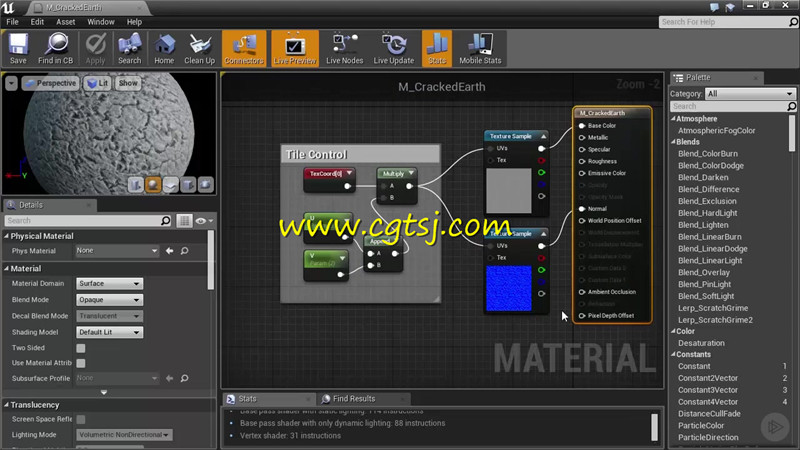
Task: Click the Home toolbar icon
Action: coord(164,48)
